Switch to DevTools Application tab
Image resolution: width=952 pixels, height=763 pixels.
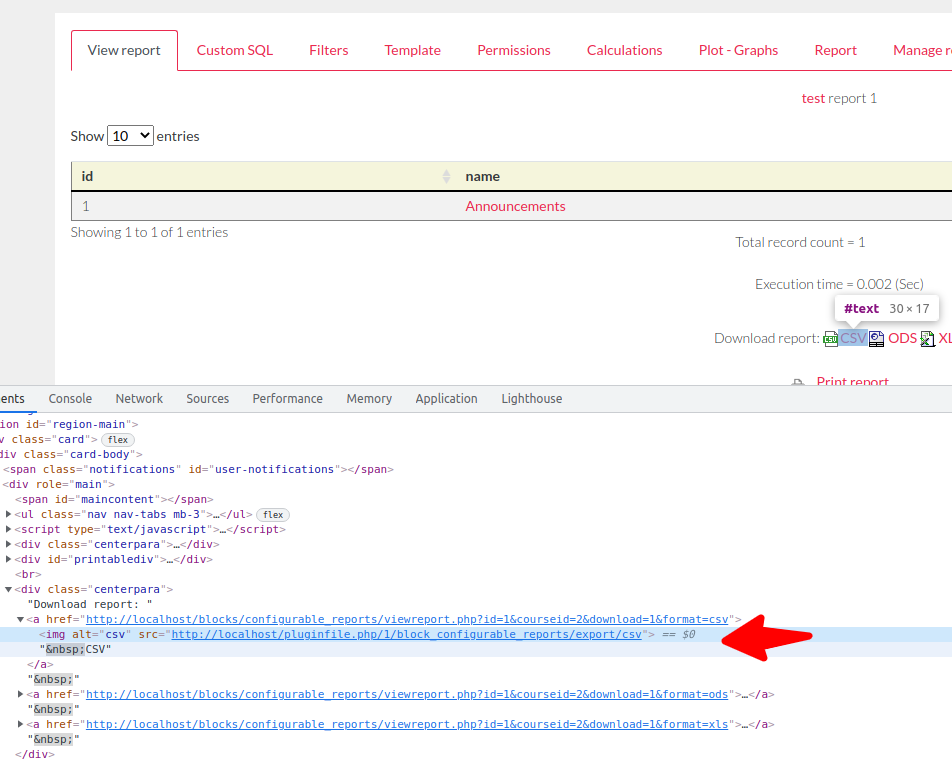pyautogui.click(x=446, y=399)
